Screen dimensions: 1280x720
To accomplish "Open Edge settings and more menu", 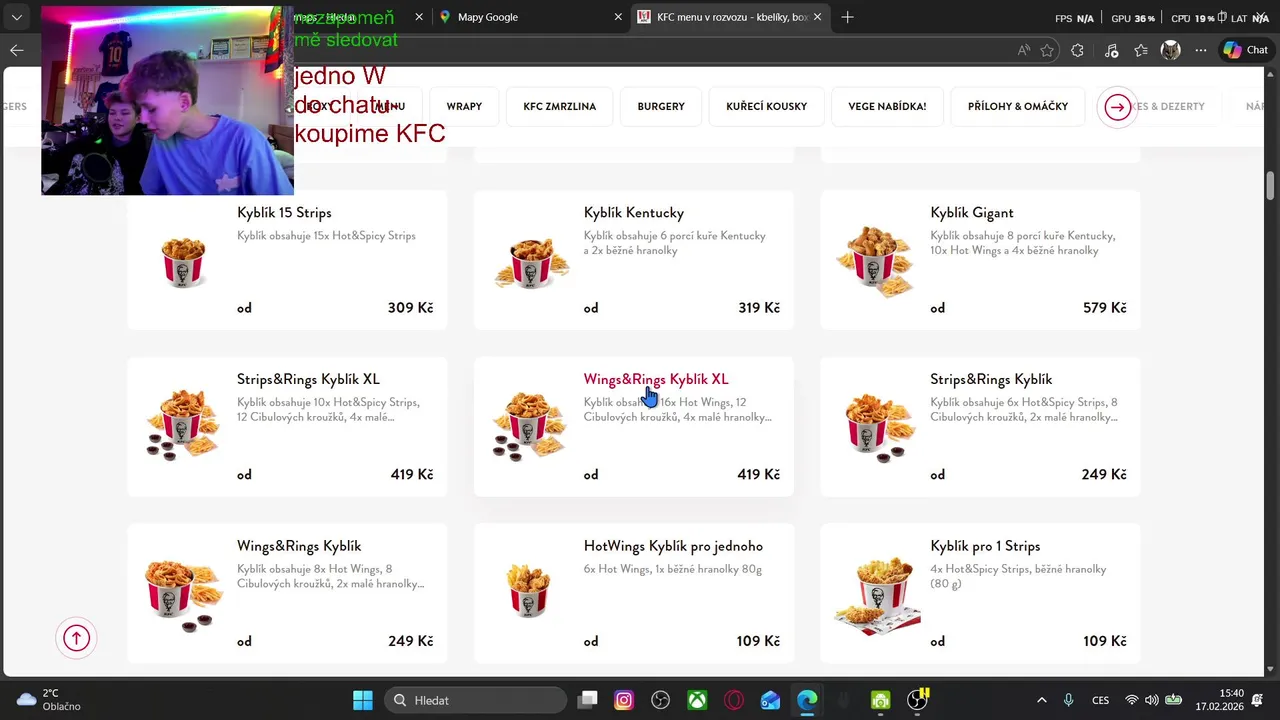I will coord(1201,50).
